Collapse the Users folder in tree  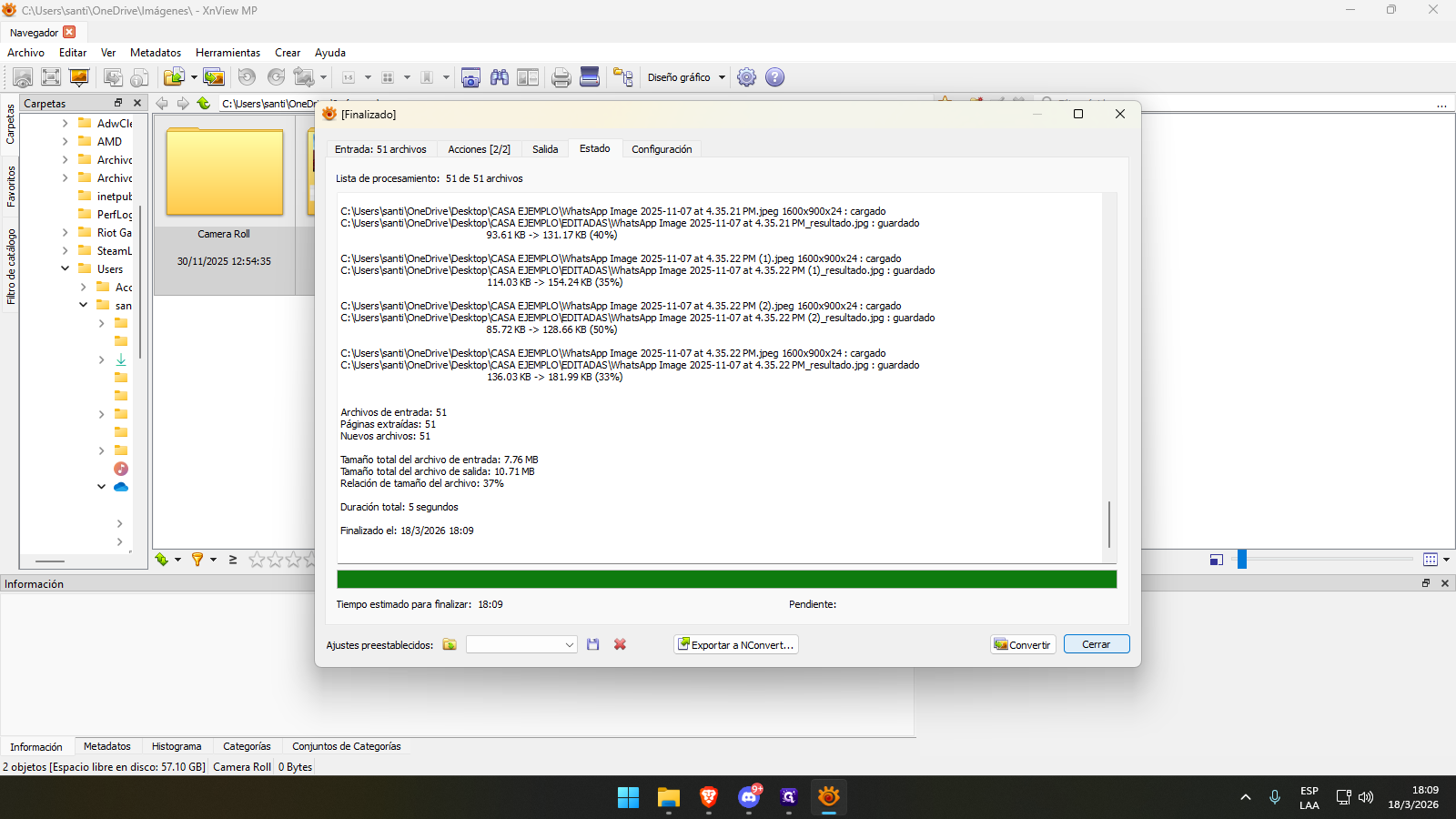click(x=65, y=268)
